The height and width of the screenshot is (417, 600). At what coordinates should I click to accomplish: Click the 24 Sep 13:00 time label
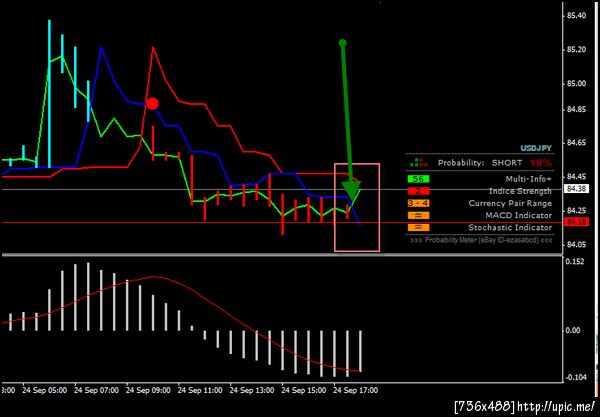click(x=252, y=391)
